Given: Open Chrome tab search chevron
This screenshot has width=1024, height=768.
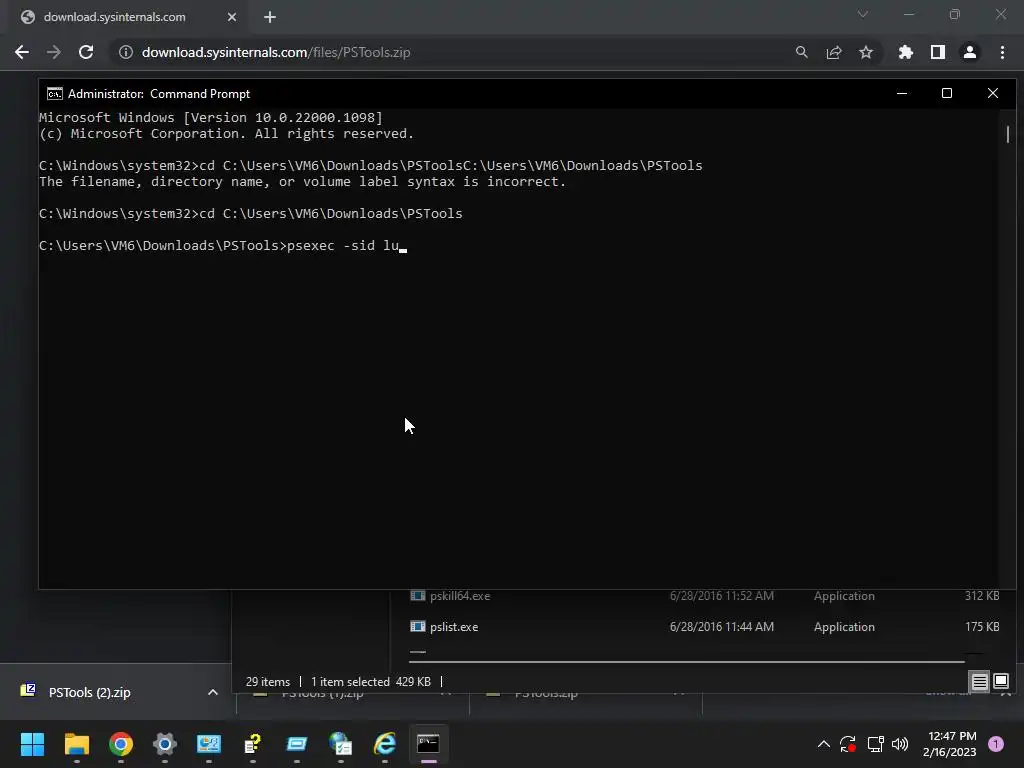Looking at the screenshot, I should (863, 14).
